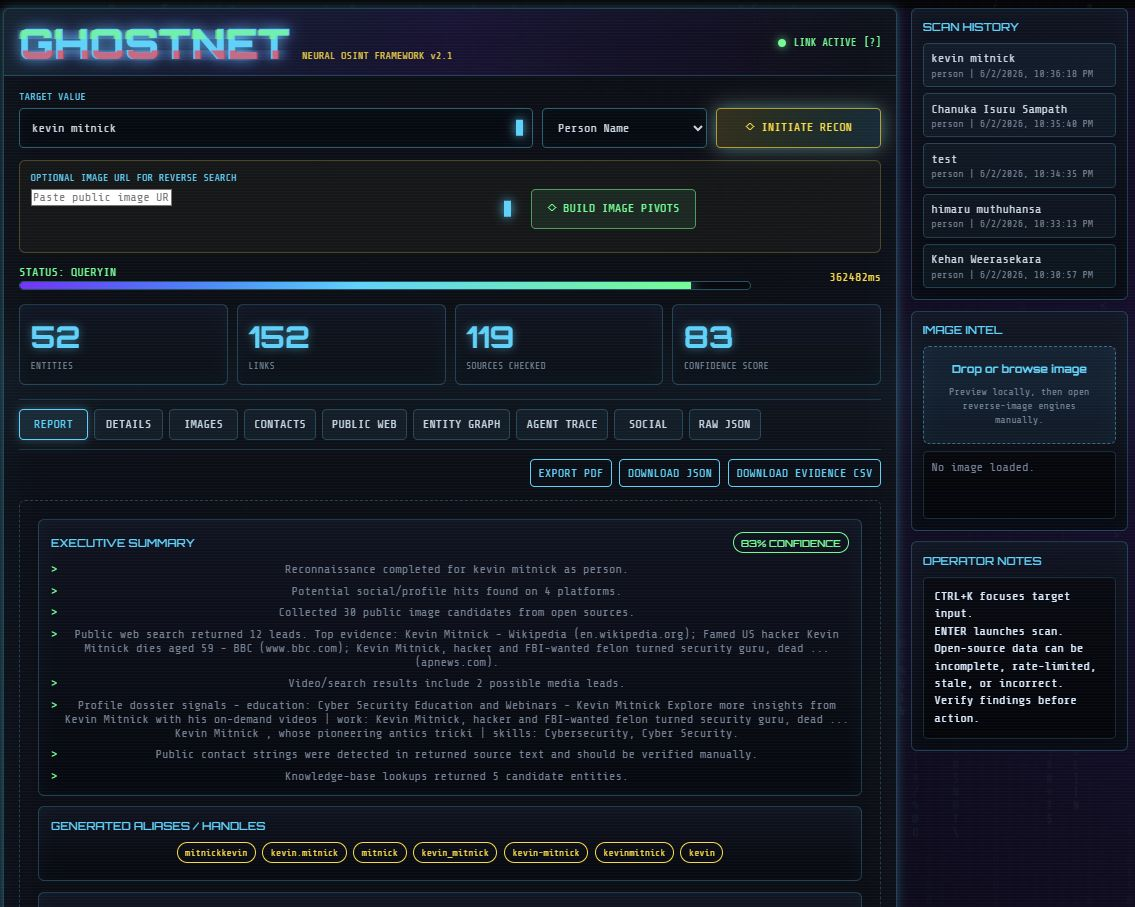Click the 'No image loaded.' text

pos(982,468)
